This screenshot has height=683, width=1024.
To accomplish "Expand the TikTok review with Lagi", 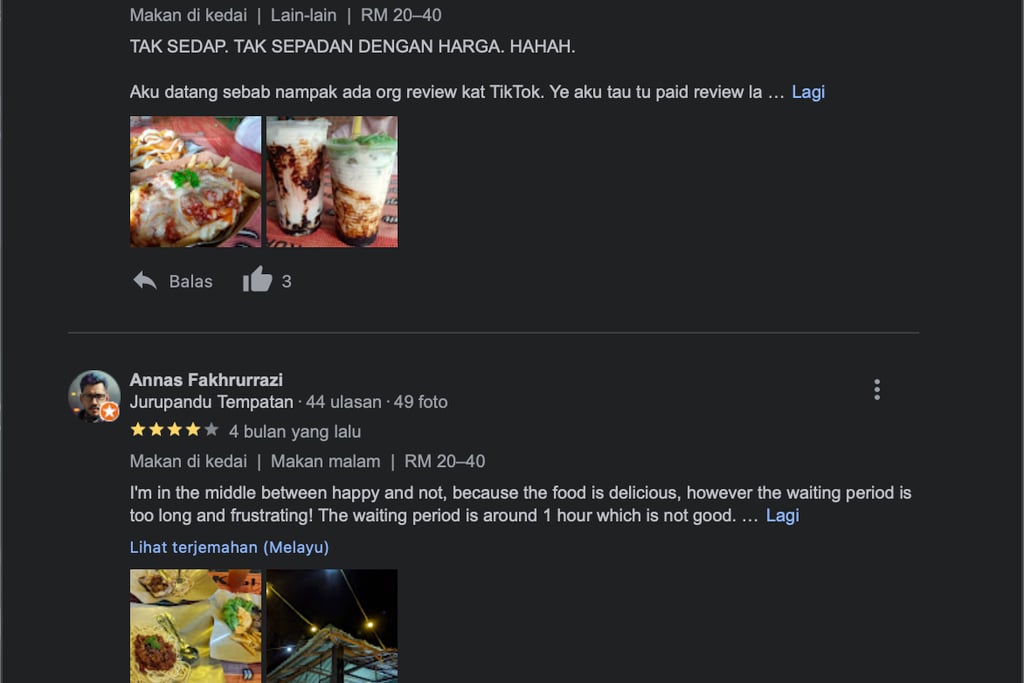I will click(808, 92).
